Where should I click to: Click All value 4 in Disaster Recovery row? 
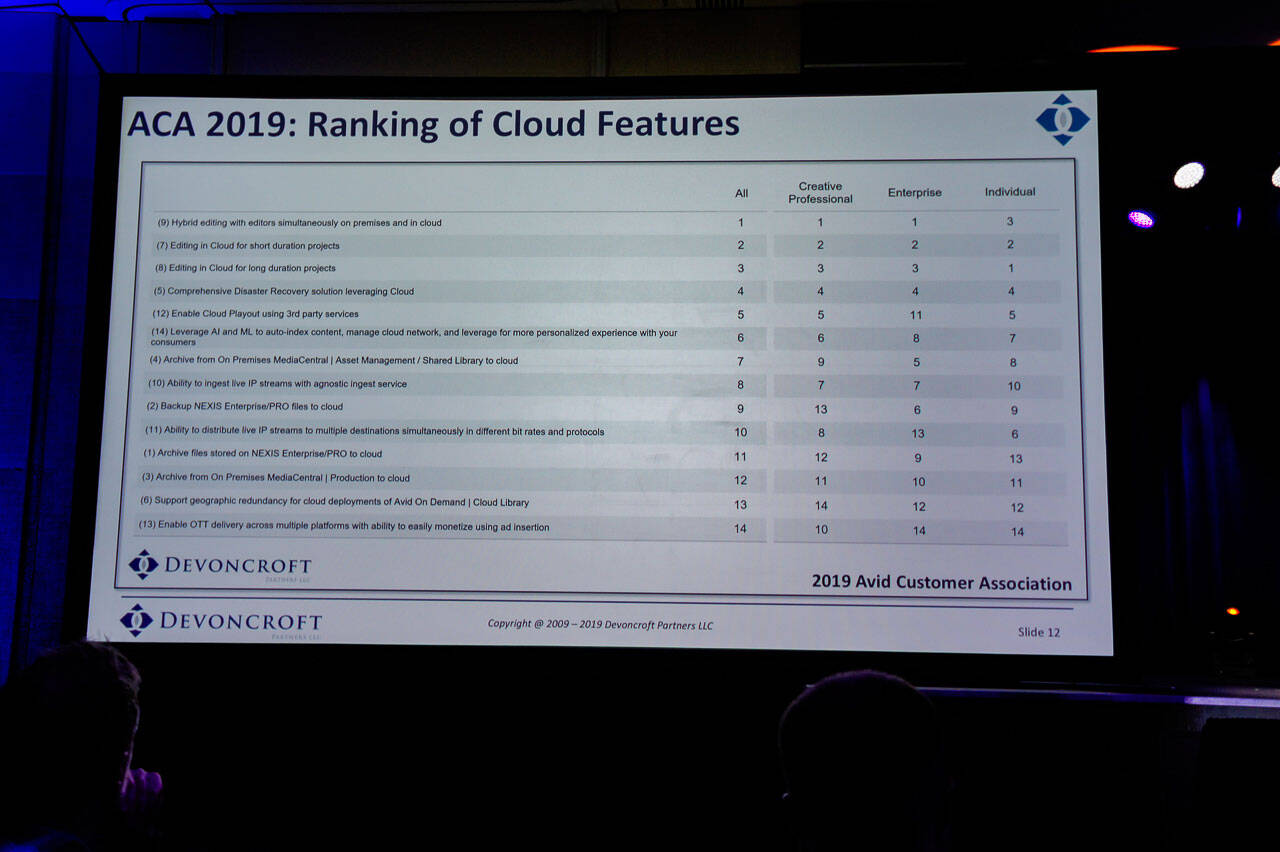pyautogui.click(x=741, y=291)
